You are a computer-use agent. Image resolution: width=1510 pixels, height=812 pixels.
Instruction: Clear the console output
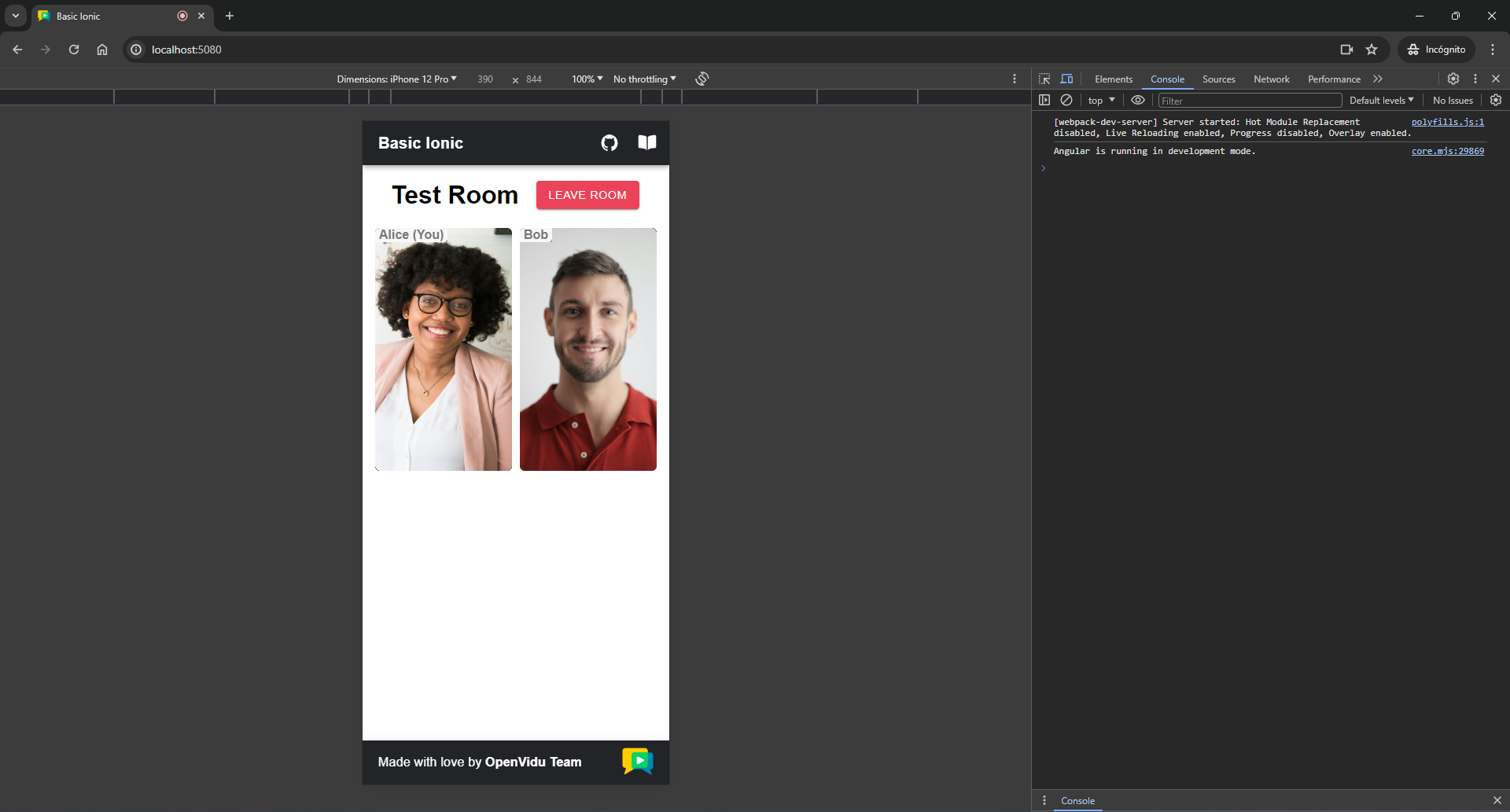click(x=1066, y=100)
